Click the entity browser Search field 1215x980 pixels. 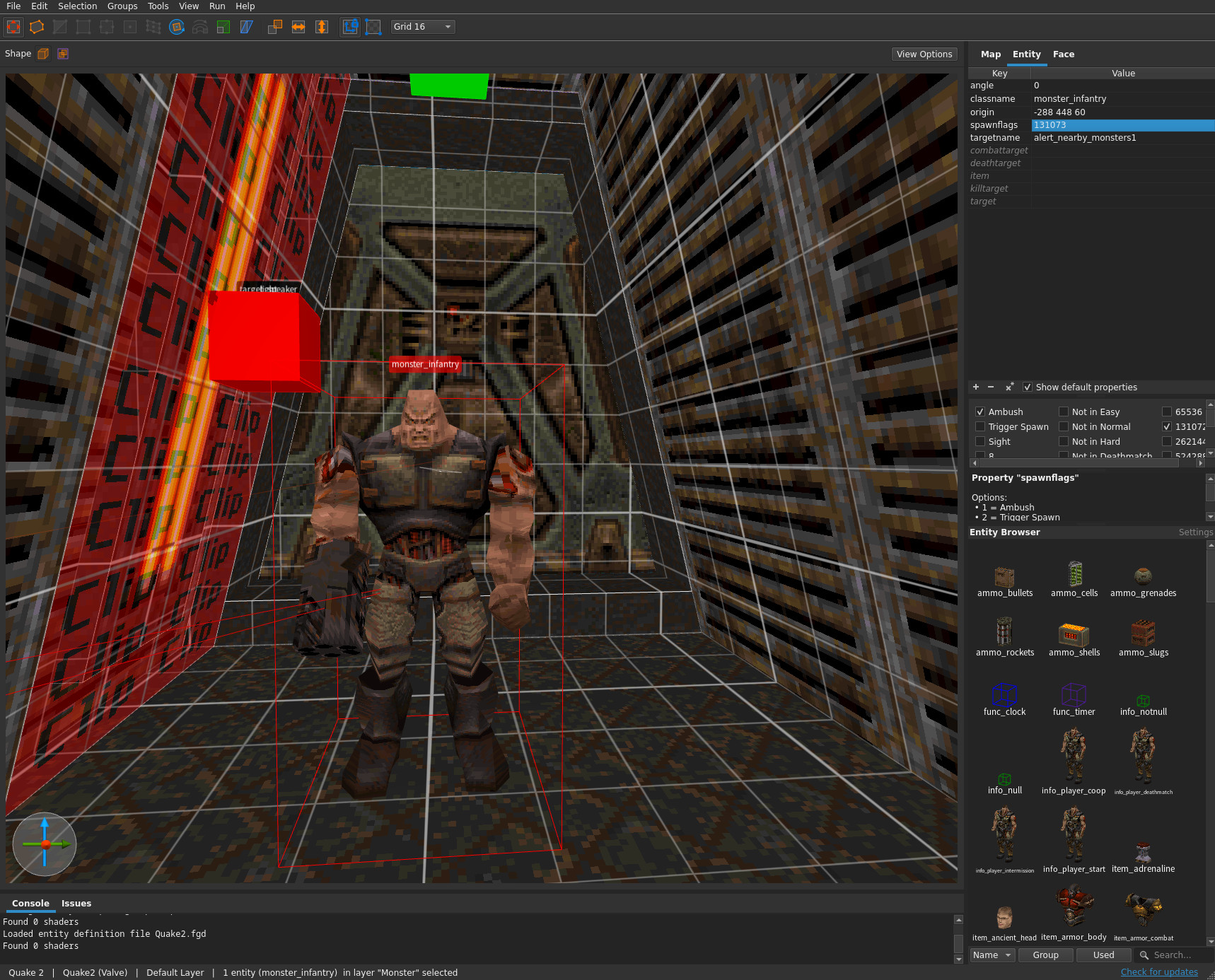[x=1174, y=955]
